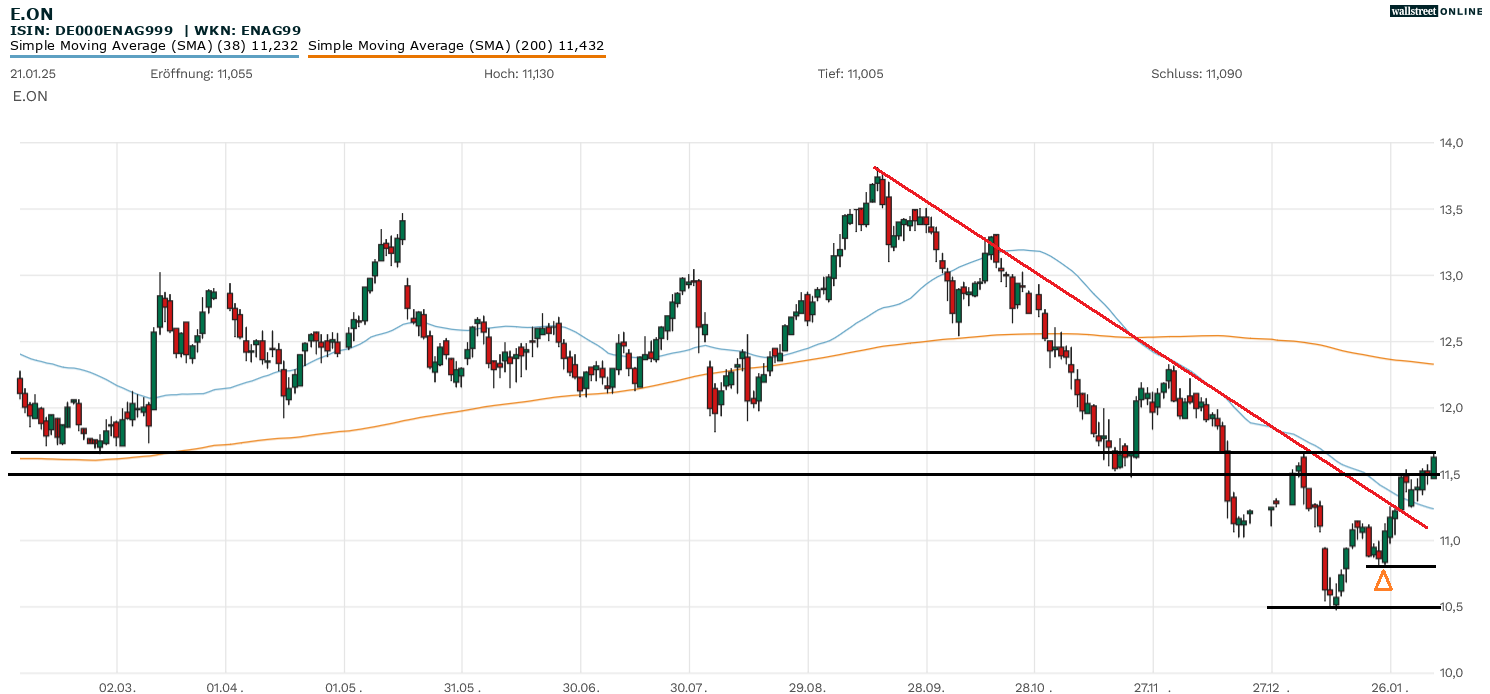Toggle the SMA (38) legend entry

(154, 46)
